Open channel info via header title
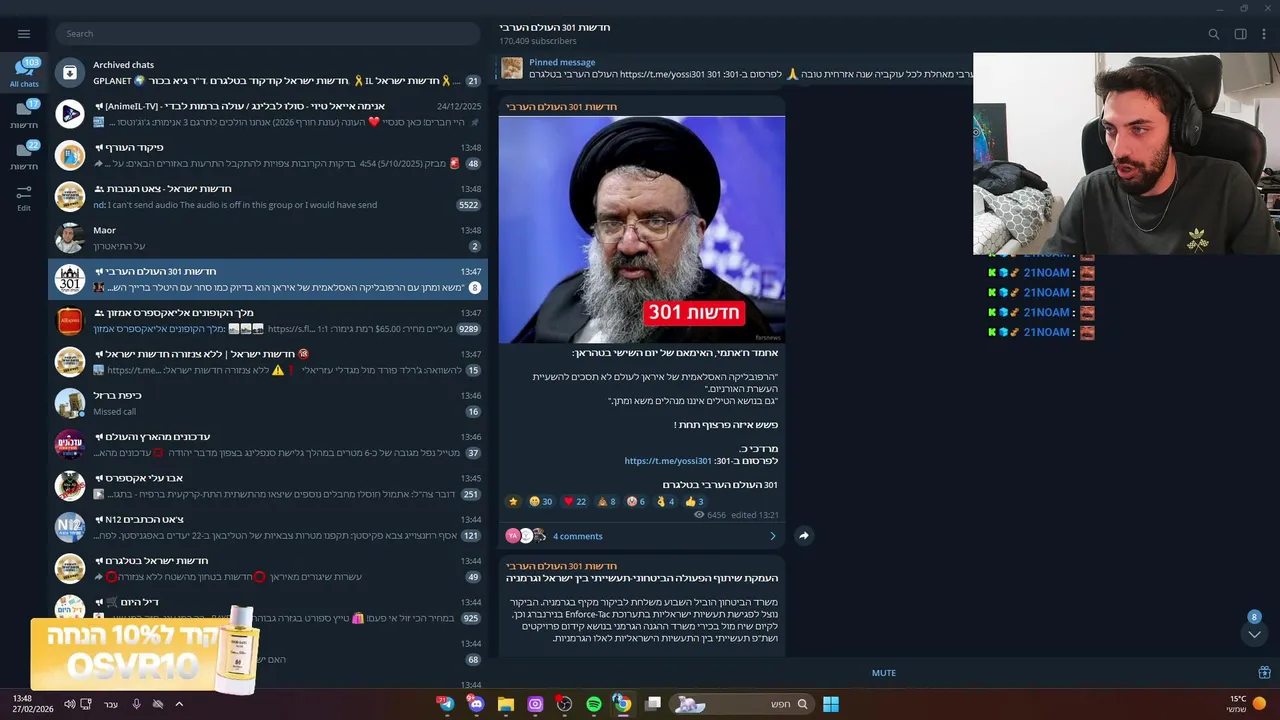 point(555,27)
